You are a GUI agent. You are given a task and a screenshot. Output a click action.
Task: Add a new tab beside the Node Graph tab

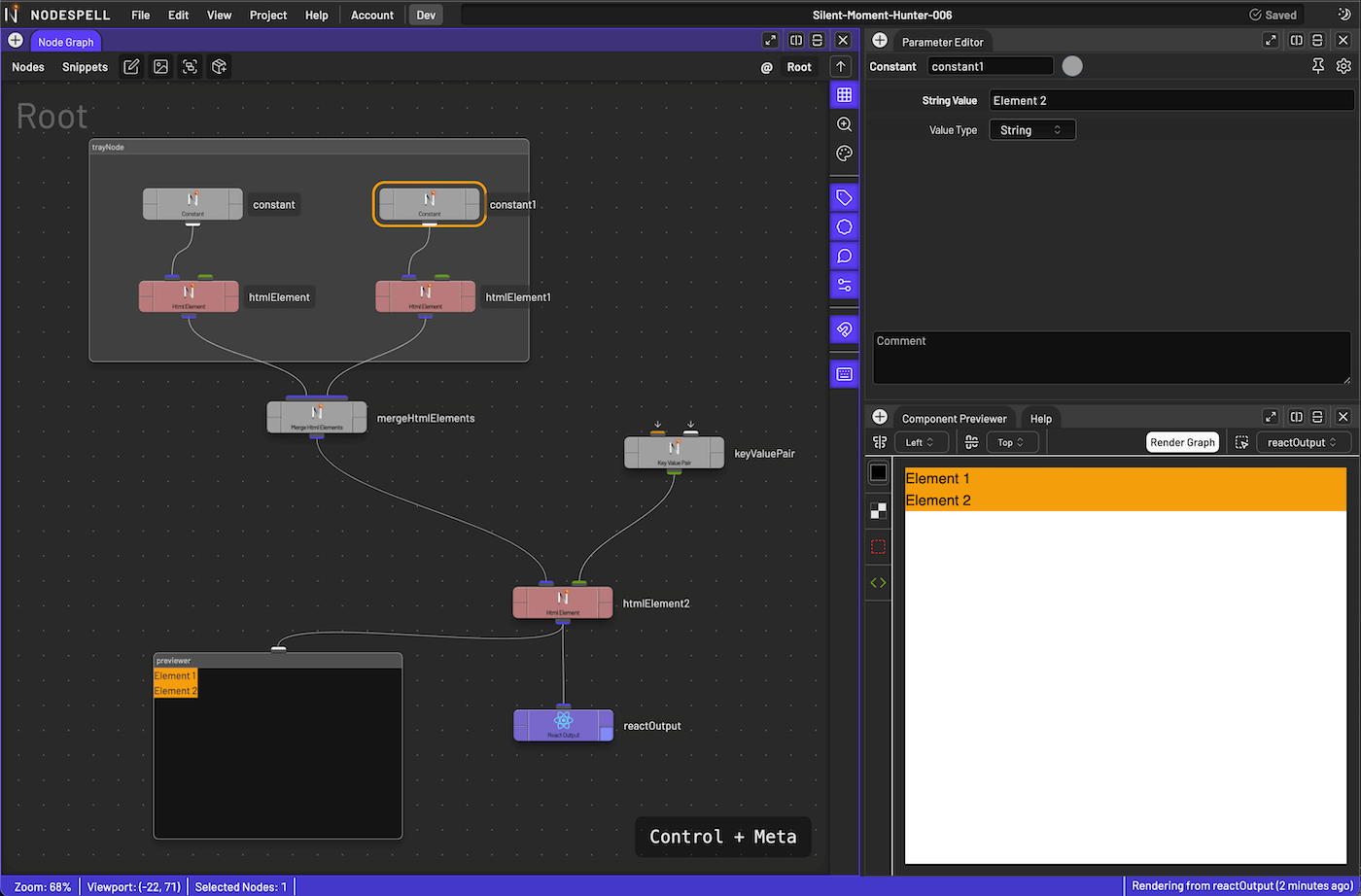click(x=15, y=41)
